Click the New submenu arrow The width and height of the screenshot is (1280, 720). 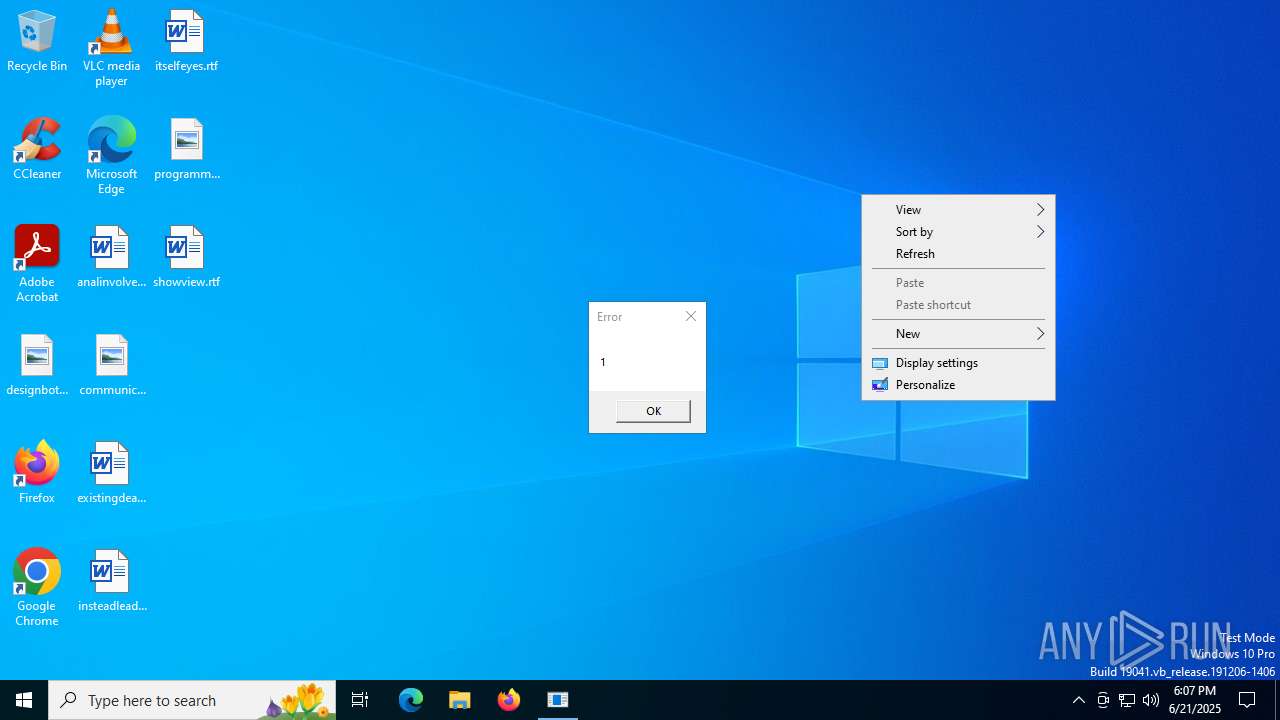pyautogui.click(x=1040, y=334)
